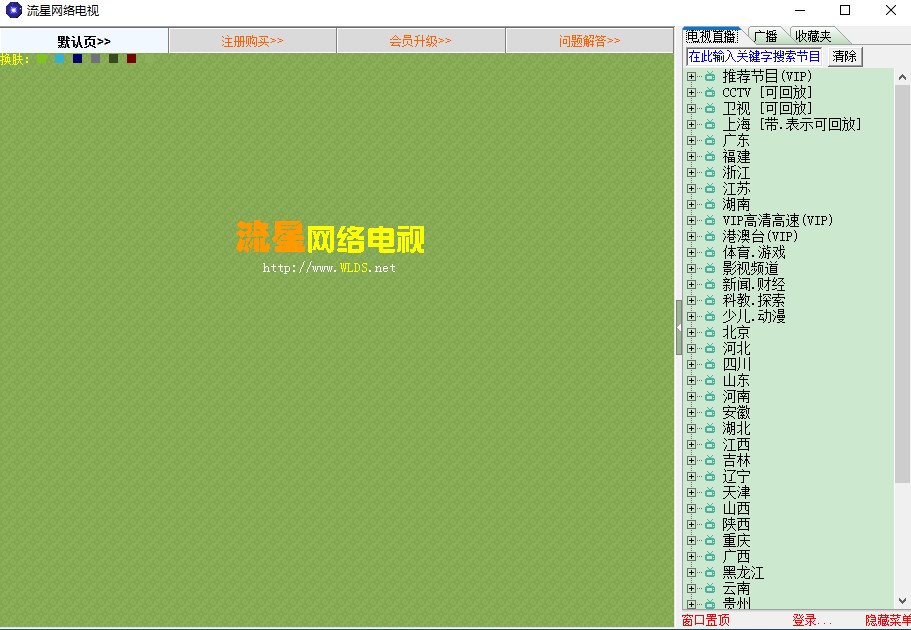Click the 清除 button next to search
911x630 pixels.
pyautogui.click(x=844, y=57)
